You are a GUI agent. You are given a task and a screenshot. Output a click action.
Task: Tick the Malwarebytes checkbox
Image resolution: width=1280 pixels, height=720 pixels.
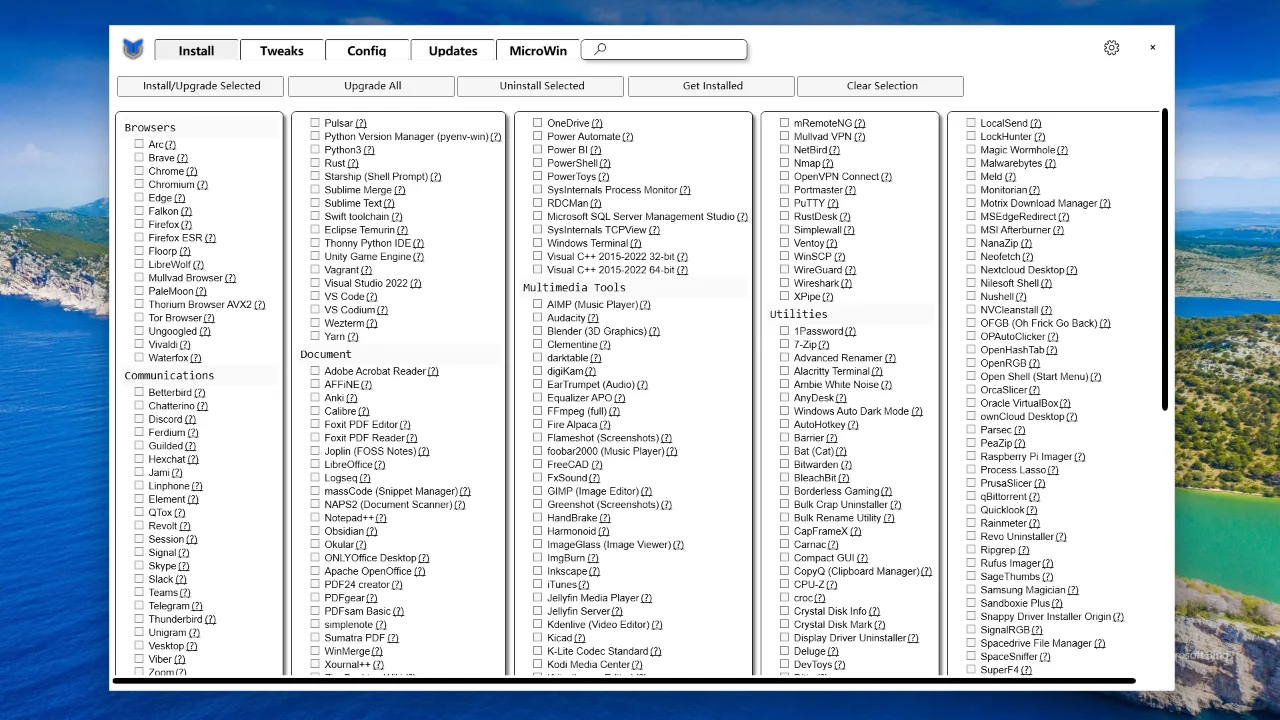tap(971, 163)
